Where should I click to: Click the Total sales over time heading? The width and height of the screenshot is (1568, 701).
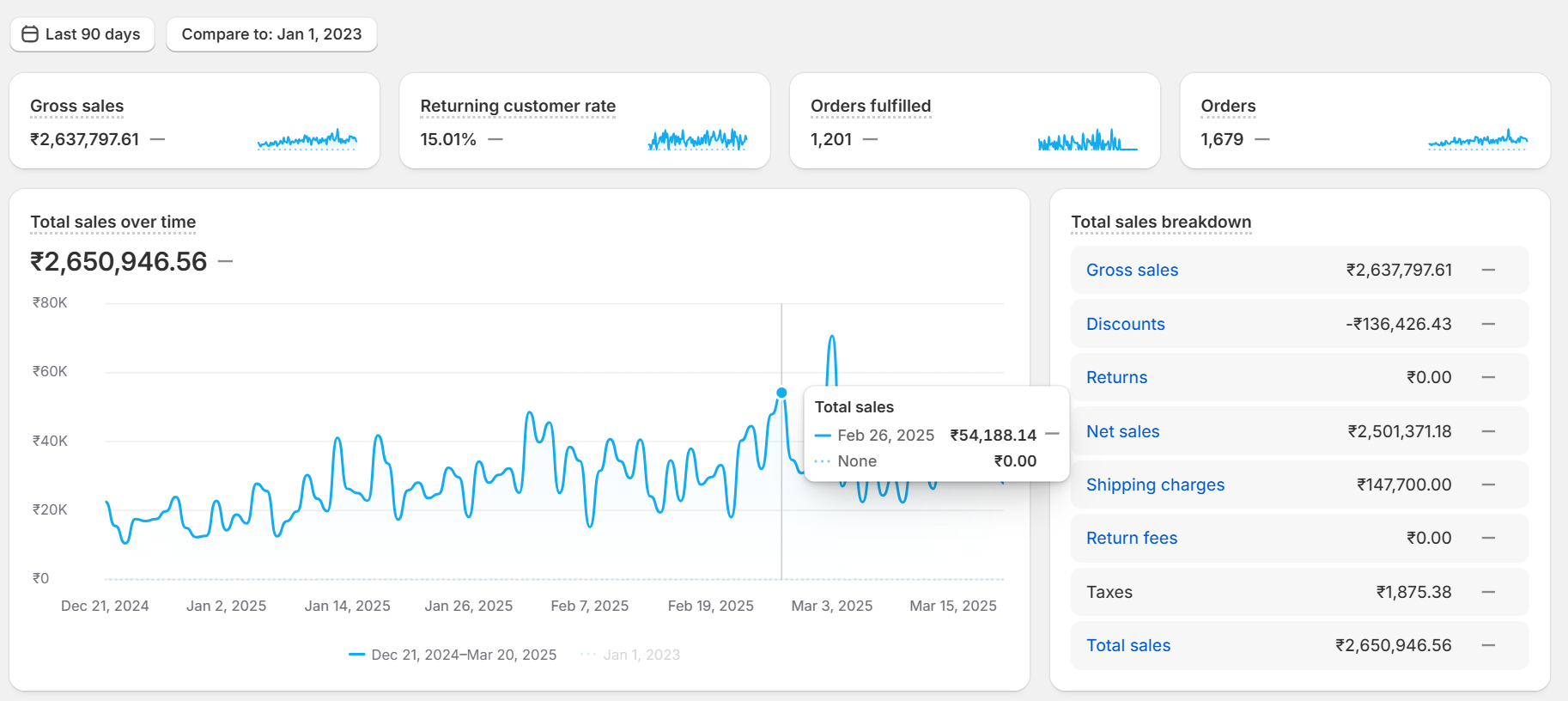point(113,222)
